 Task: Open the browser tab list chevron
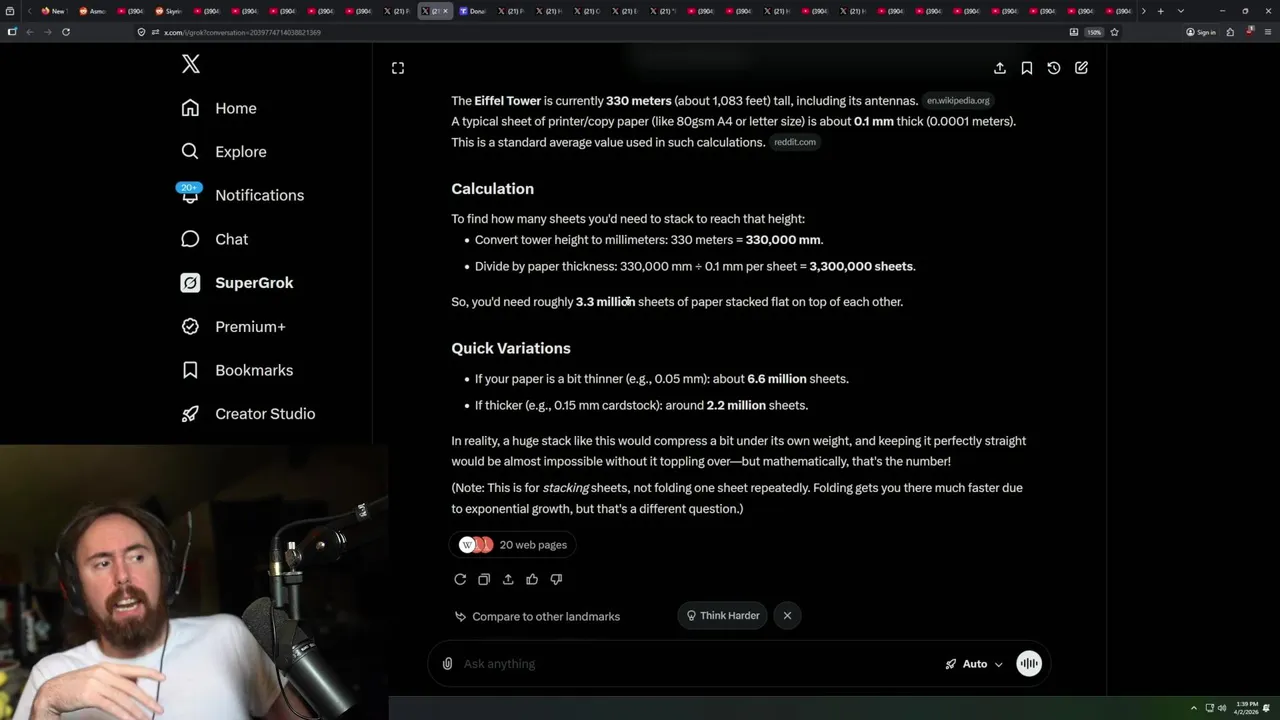pyautogui.click(x=1180, y=11)
